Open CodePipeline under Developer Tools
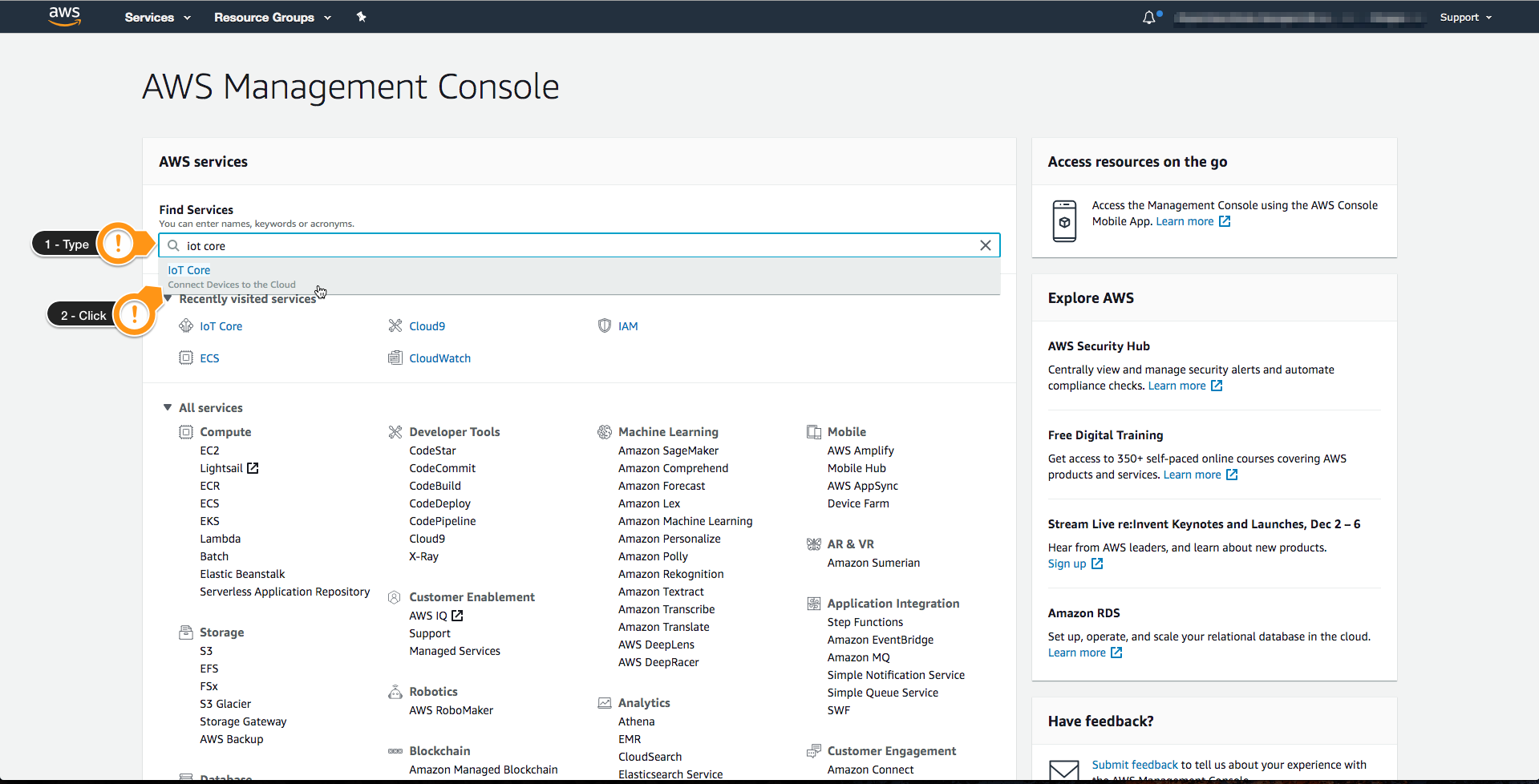 [x=443, y=521]
